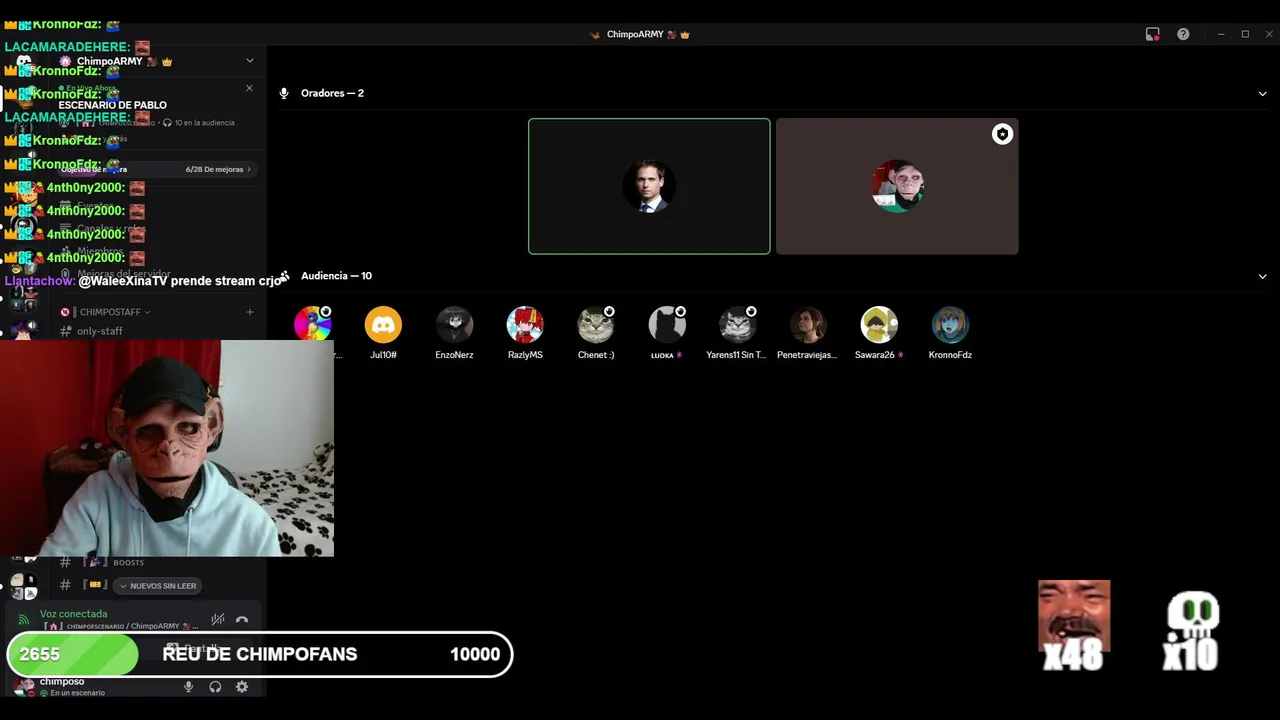
Task: Add channel to CHIMPOSTAFF with plus icon
Action: coord(250,312)
